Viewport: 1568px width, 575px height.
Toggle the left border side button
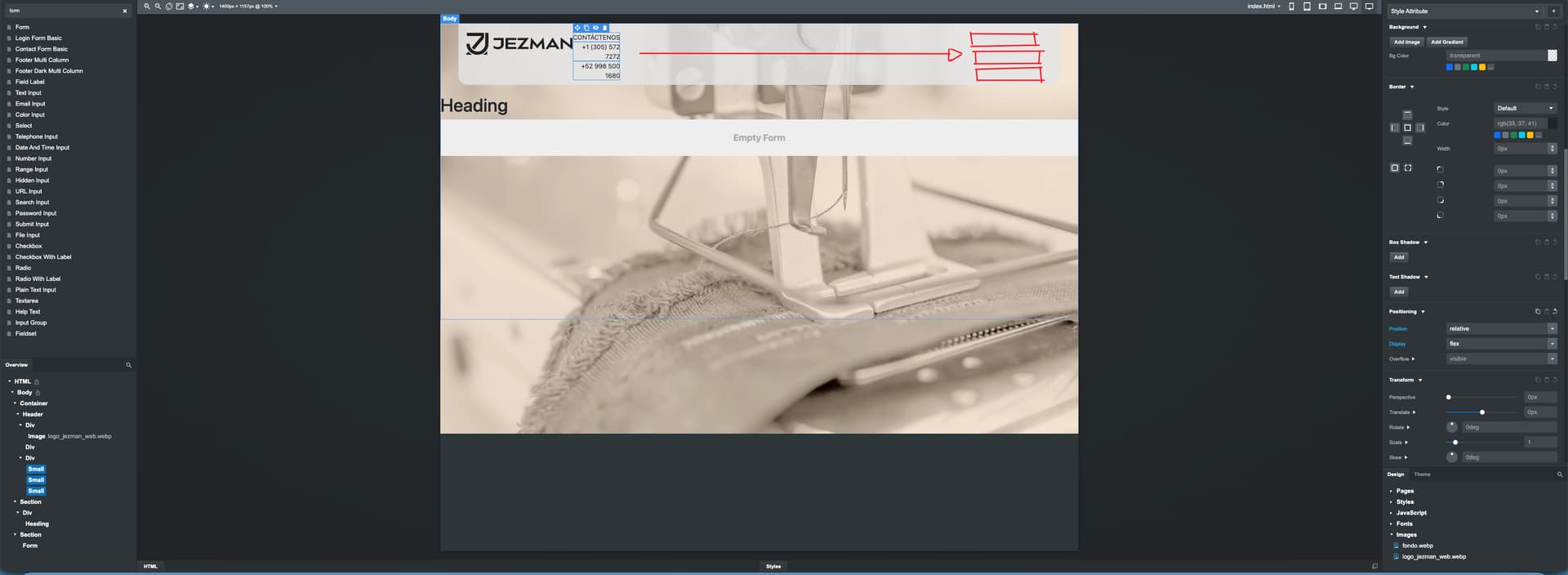(1395, 128)
